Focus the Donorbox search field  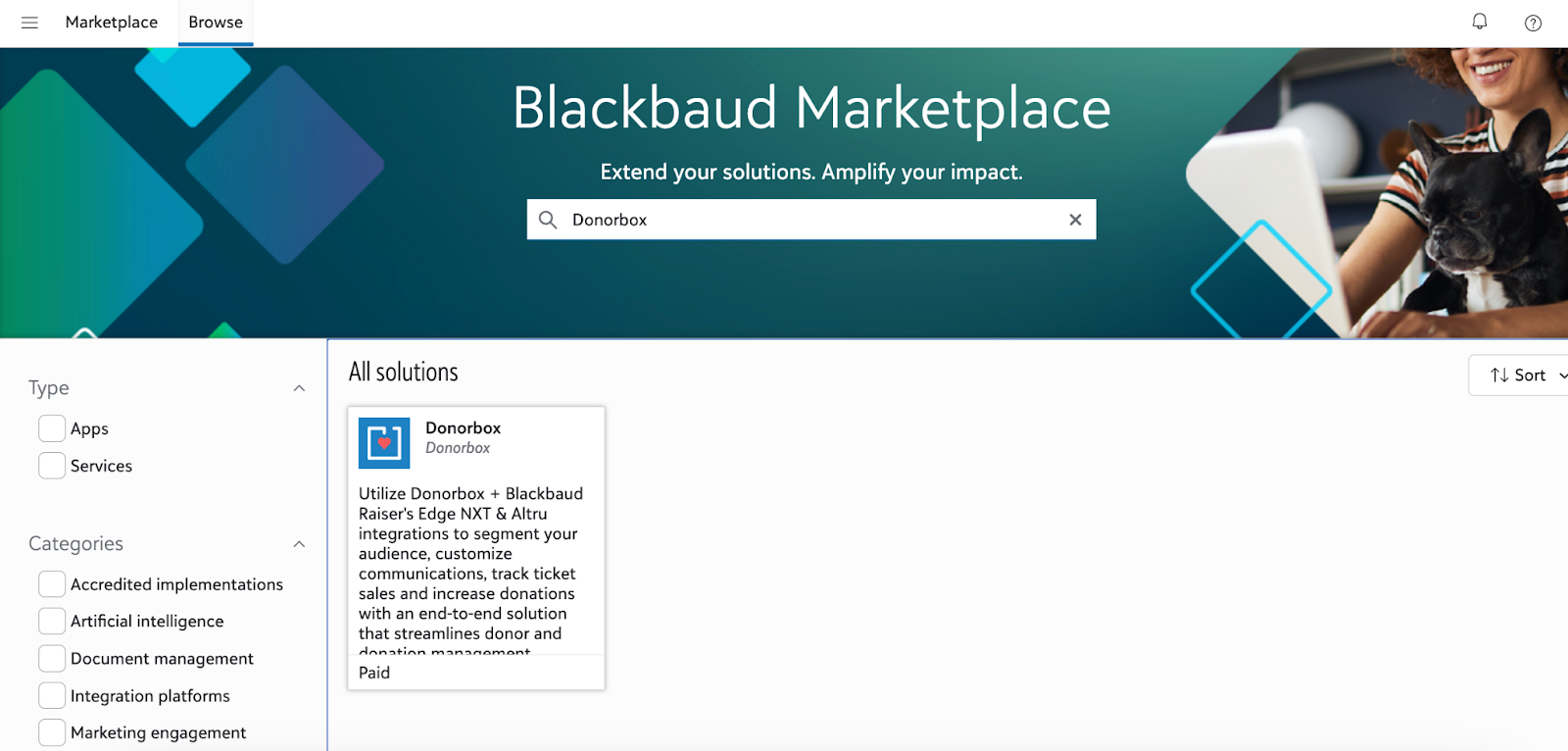811,220
